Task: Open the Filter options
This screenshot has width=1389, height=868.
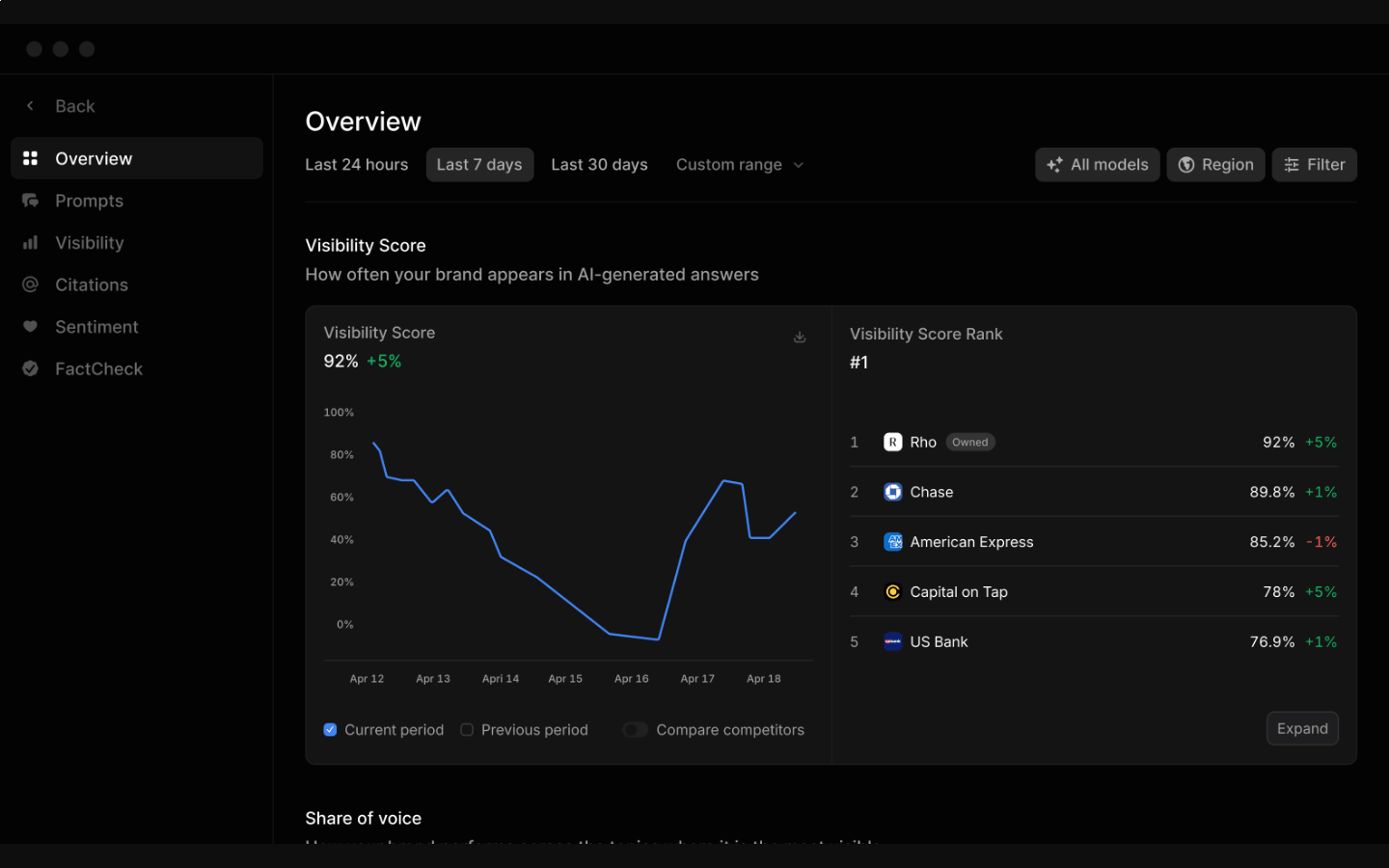Action: pos(1314,165)
